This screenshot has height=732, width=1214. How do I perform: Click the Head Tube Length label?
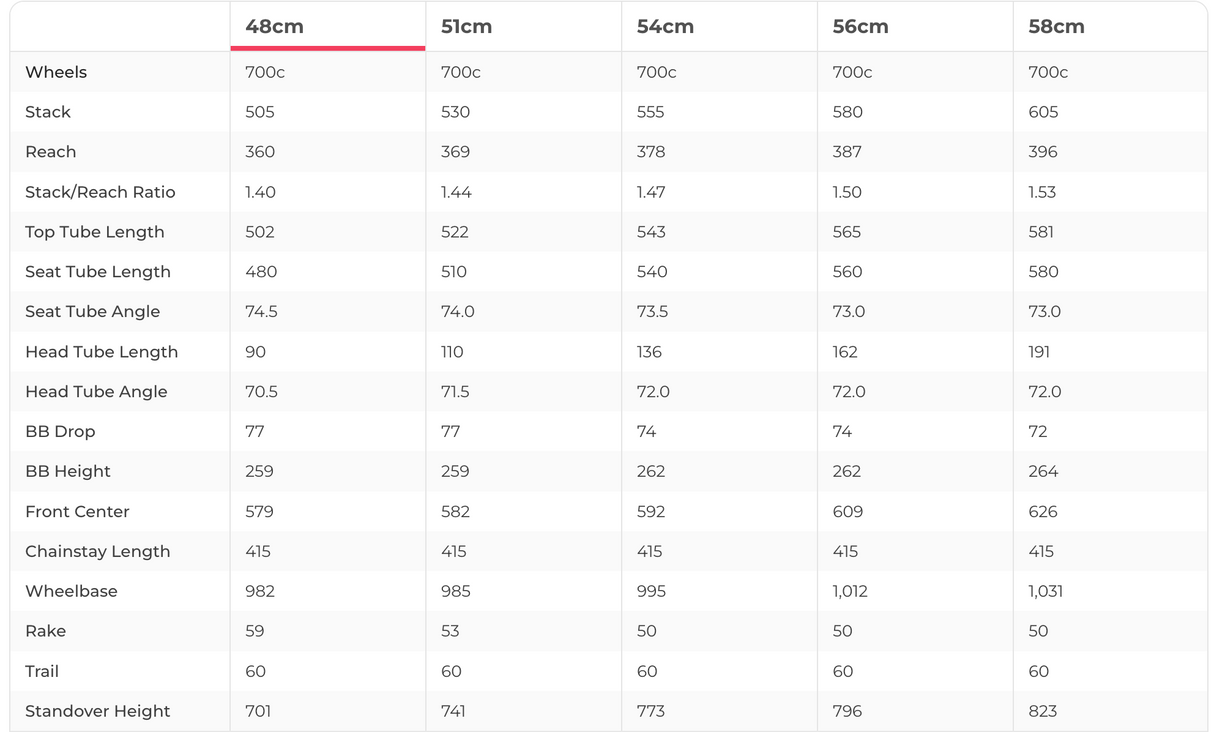click(101, 352)
